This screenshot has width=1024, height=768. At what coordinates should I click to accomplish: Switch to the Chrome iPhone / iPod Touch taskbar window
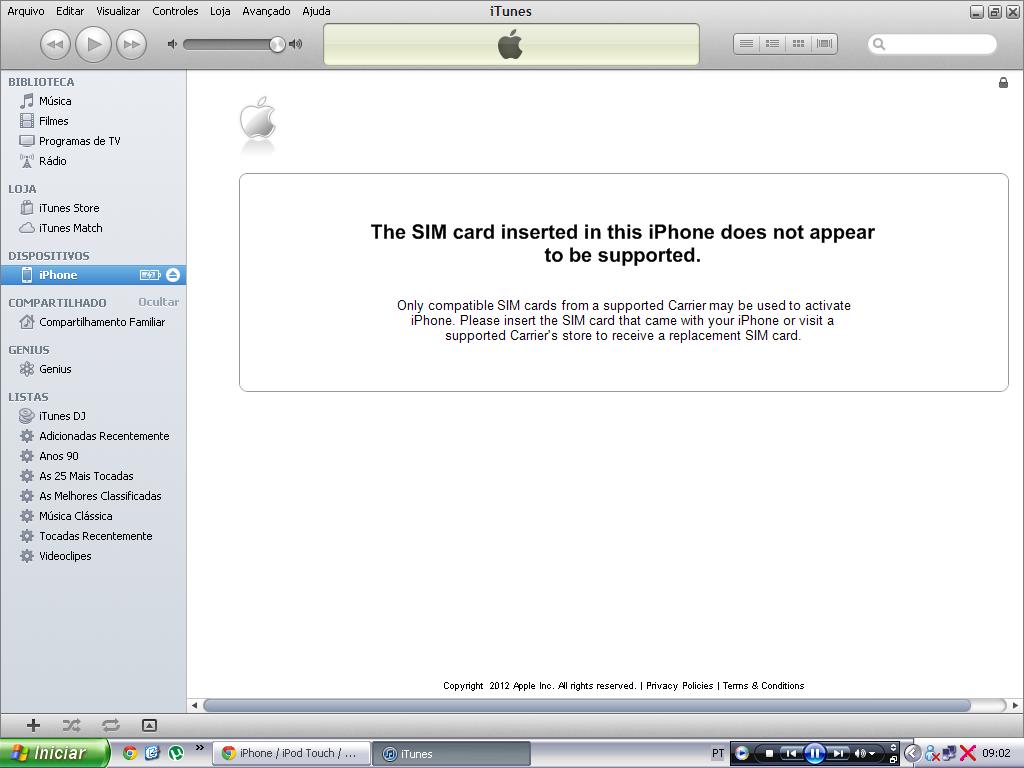pyautogui.click(x=292, y=753)
